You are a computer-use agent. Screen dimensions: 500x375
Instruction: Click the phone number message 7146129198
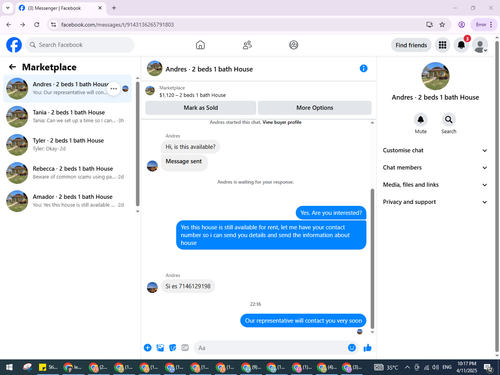pyautogui.click(x=188, y=286)
